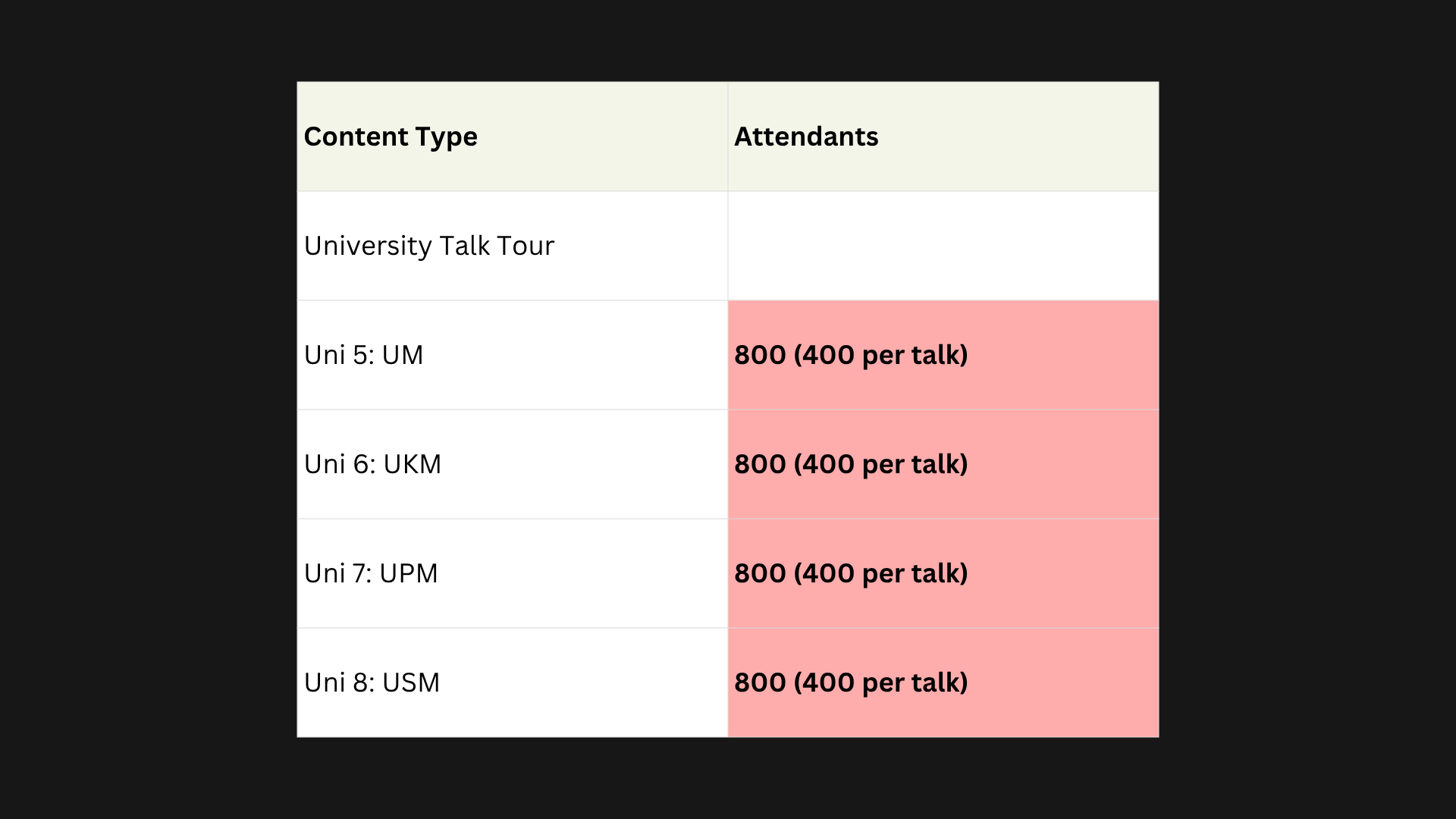Click the empty cell beside University Talk Tour
1456x819 pixels.
(943, 246)
